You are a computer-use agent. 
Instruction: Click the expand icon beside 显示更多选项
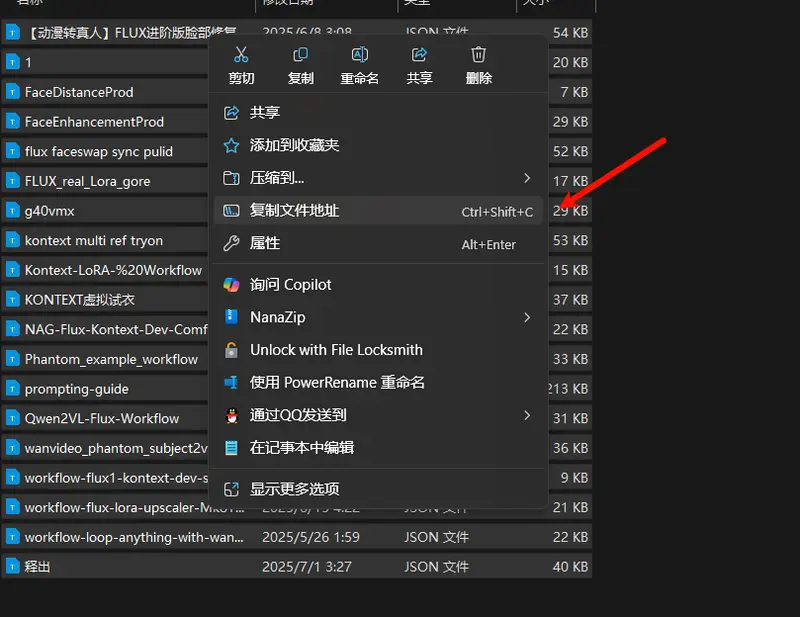point(231,489)
